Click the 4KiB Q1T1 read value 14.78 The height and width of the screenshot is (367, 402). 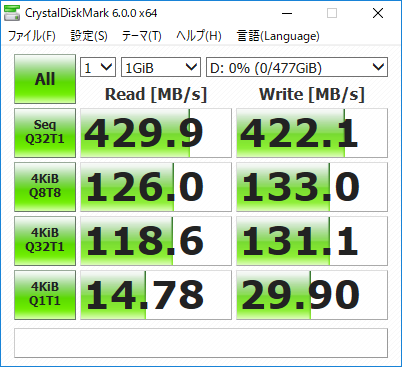click(x=156, y=295)
